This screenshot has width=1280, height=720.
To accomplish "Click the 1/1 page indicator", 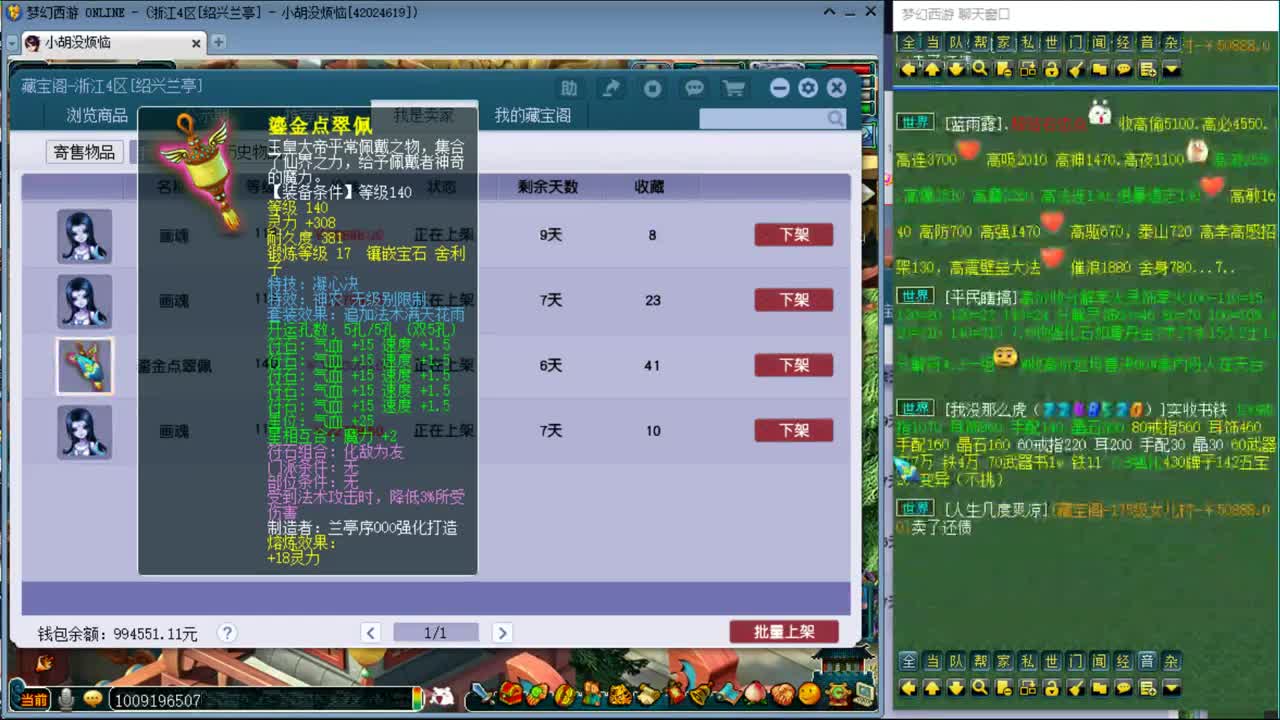I will point(436,633).
